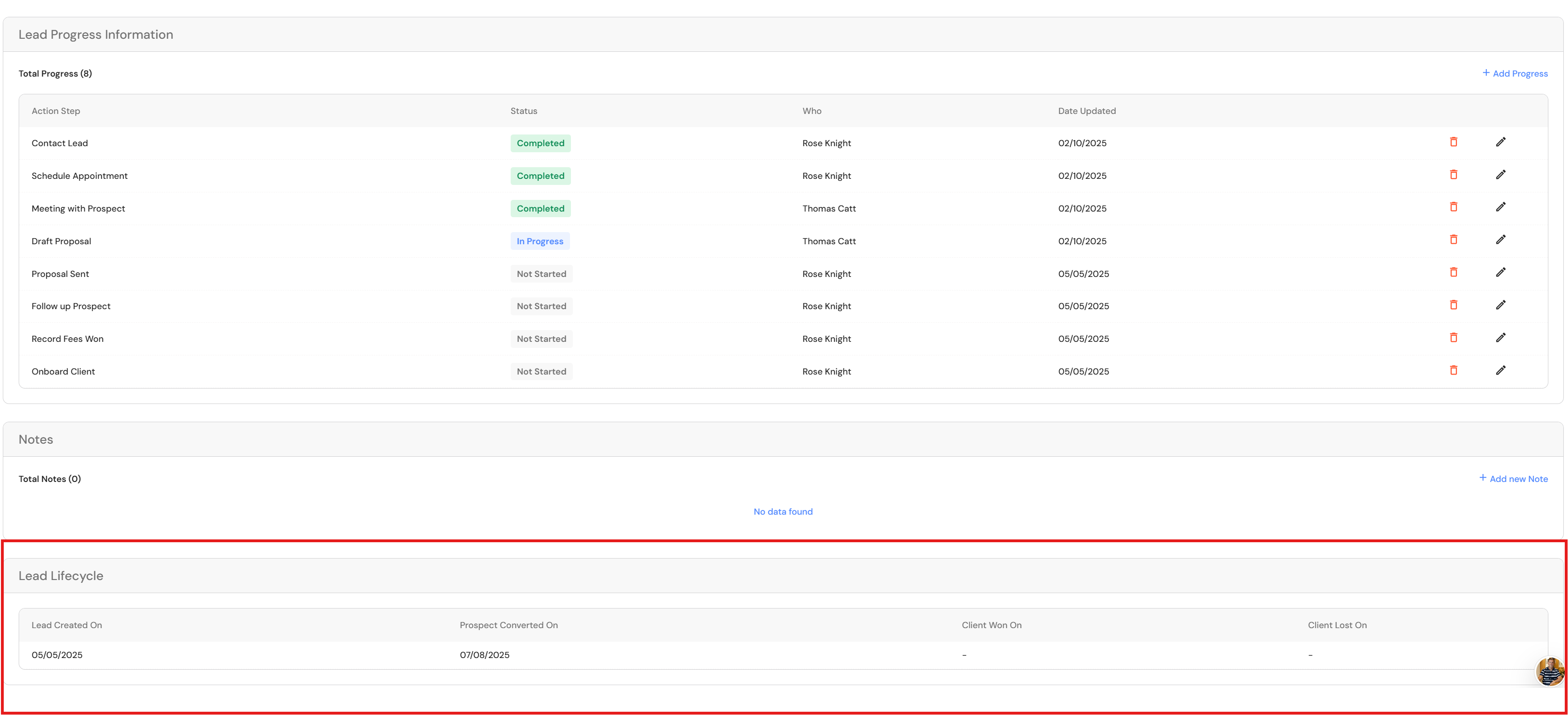Click the In Progress status badge
Viewport: 1568px width, 715px height.
click(539, 241)
